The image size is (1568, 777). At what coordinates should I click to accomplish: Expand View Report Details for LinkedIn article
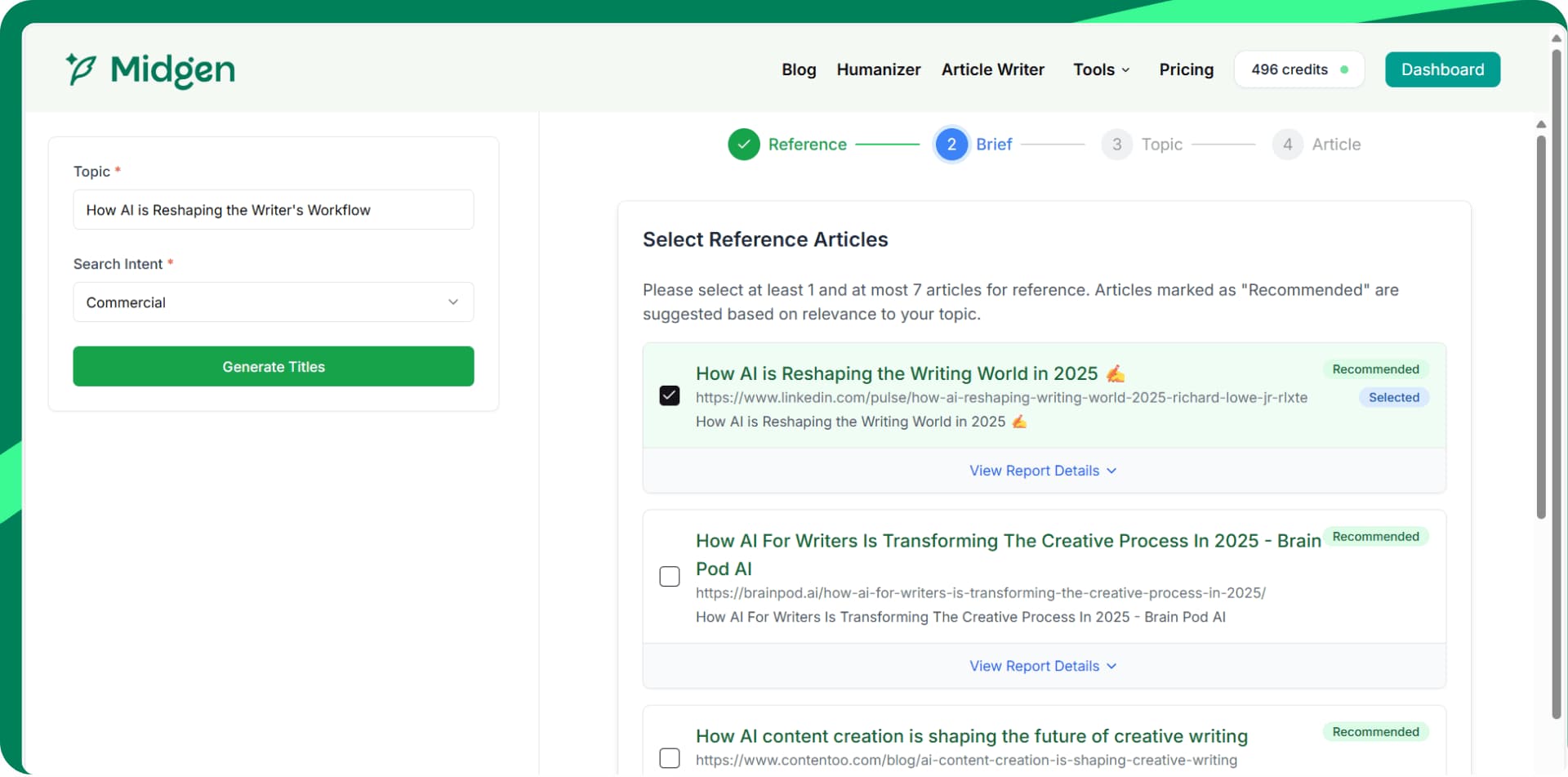[x=1042, y=471]
